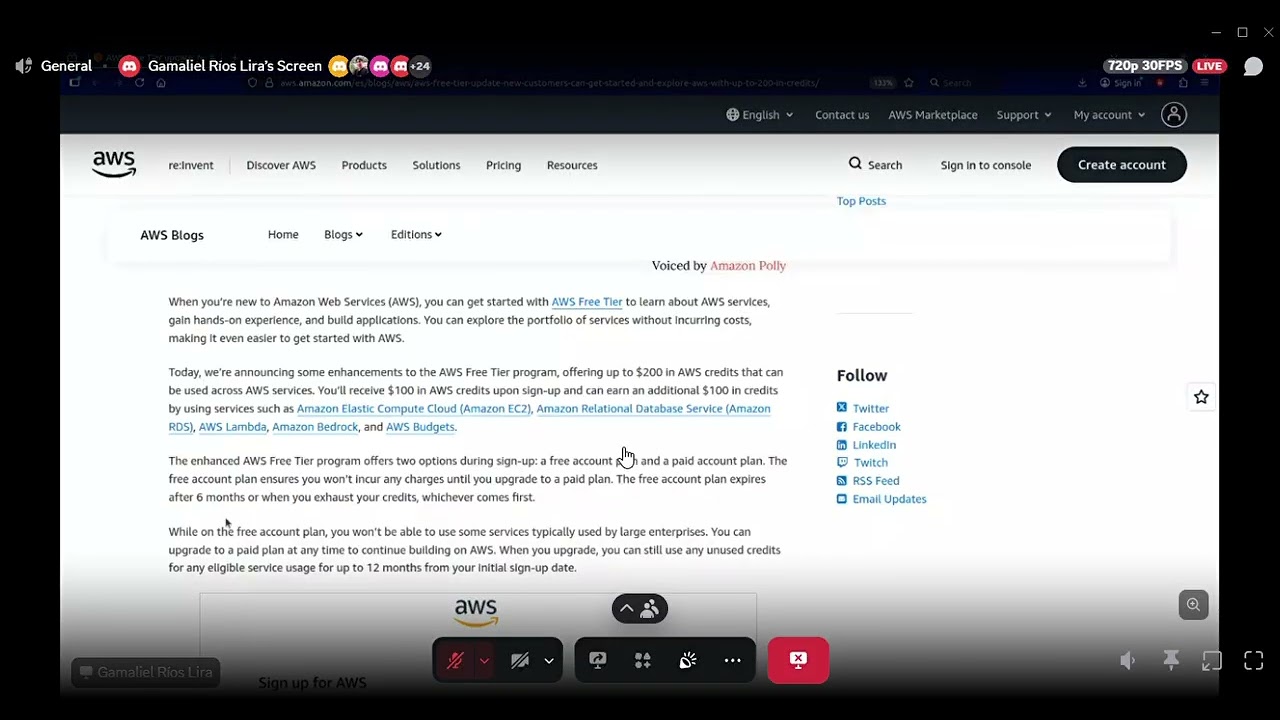
Task: Open the Amazon Bedrock link
Action: click(315, 426)
